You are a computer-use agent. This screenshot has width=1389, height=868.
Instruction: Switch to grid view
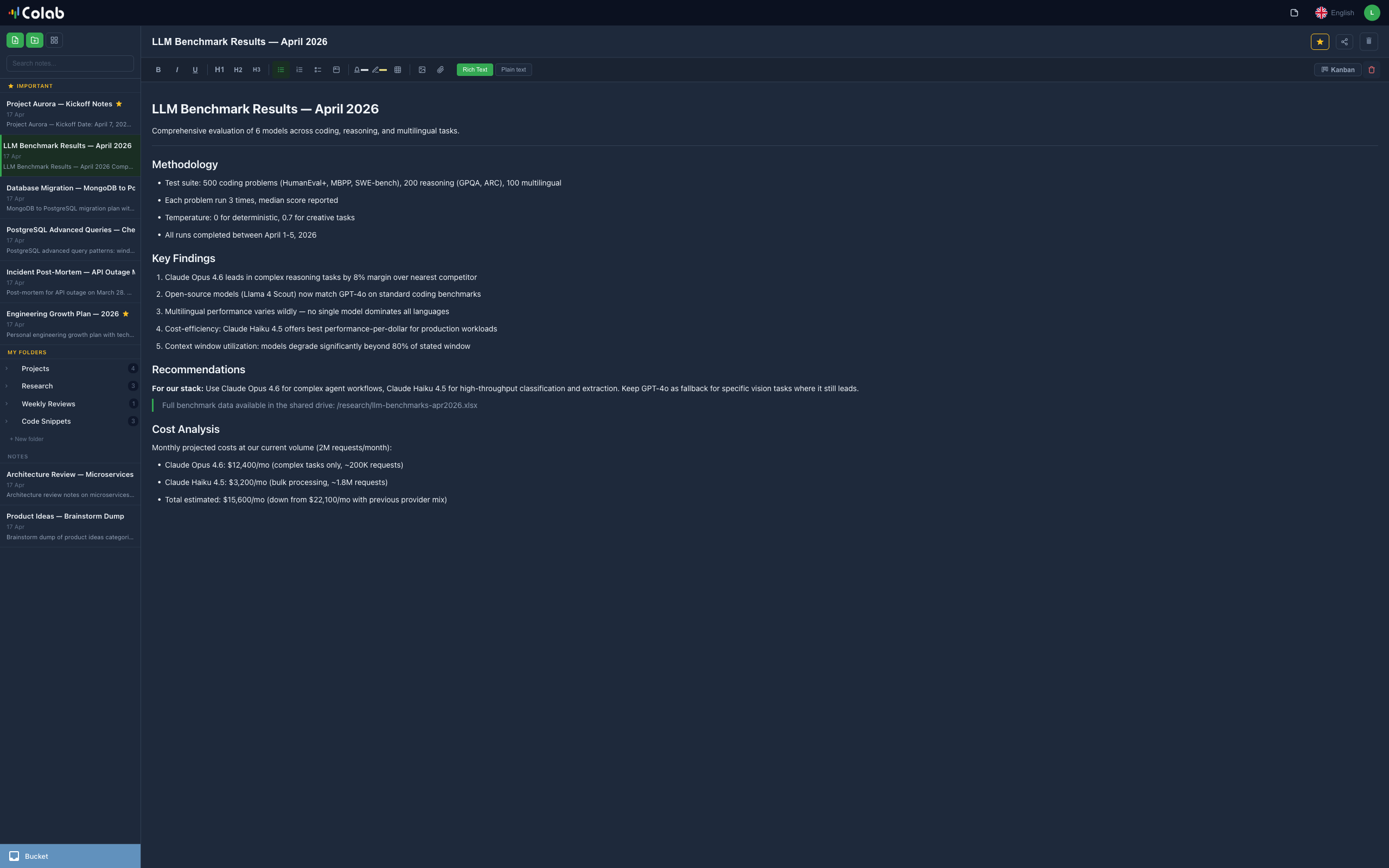(x=54, y=40)
